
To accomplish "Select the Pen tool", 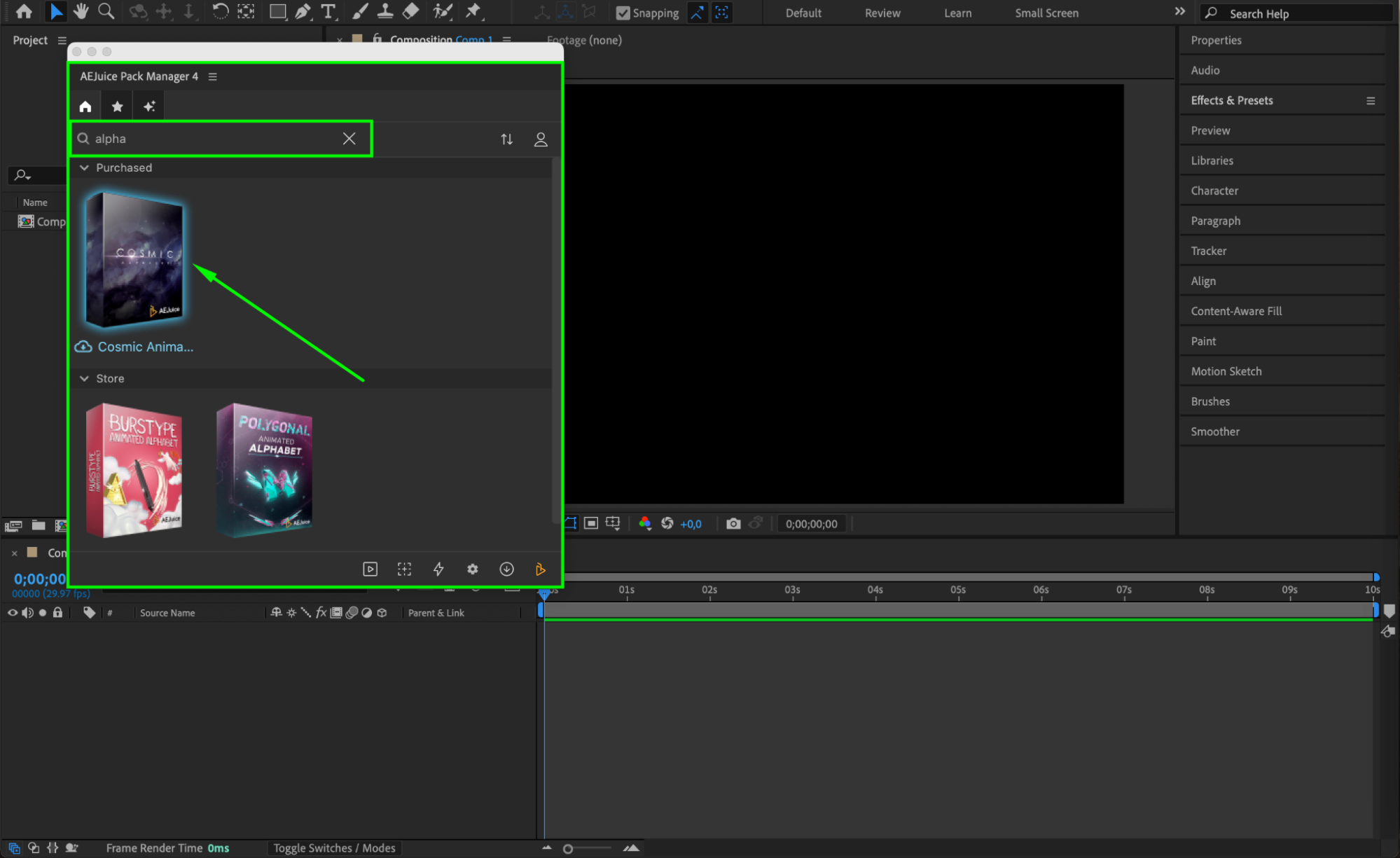I will 303,11.
